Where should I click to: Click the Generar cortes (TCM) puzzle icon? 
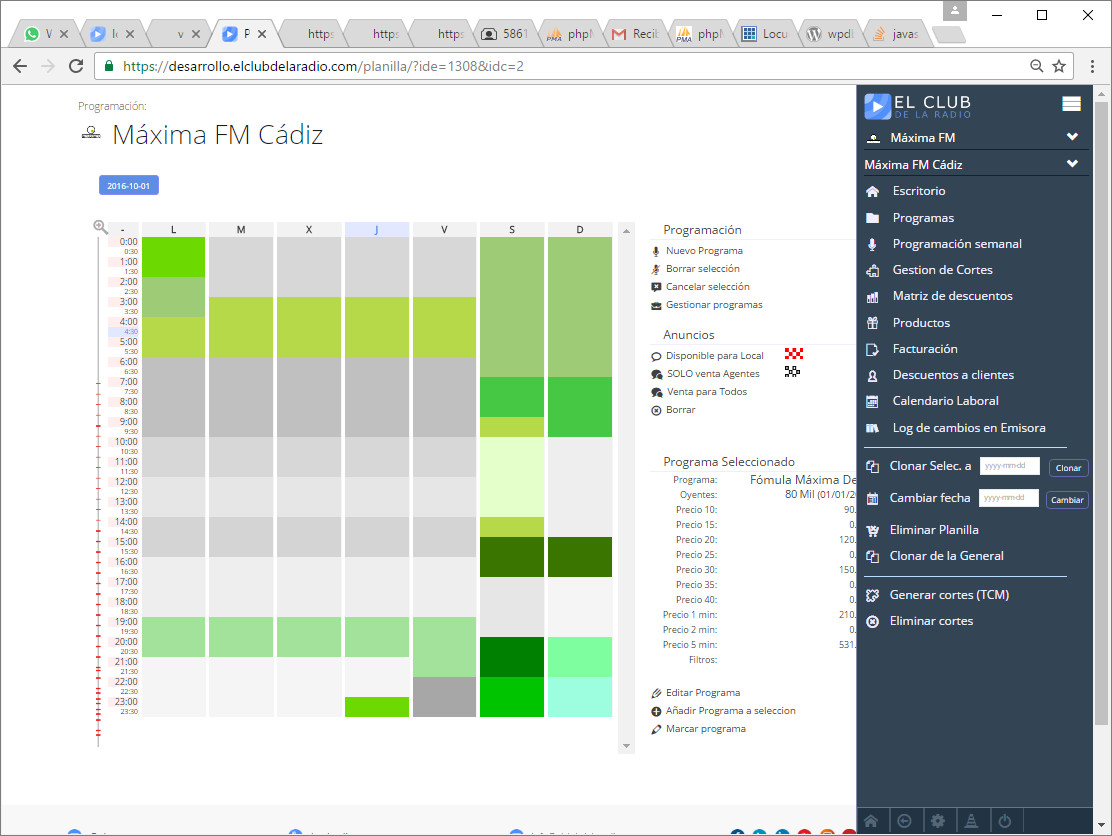pos(872,595)
